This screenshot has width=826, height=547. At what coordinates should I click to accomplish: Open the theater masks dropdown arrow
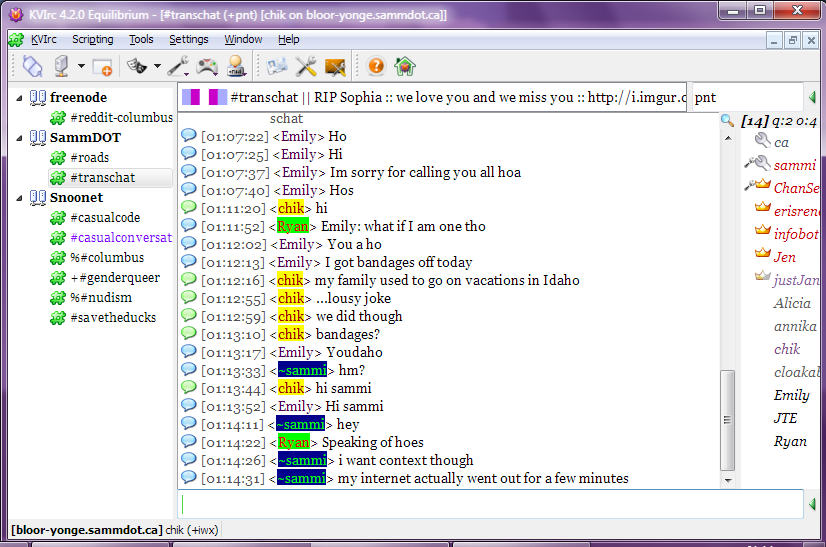157,66
